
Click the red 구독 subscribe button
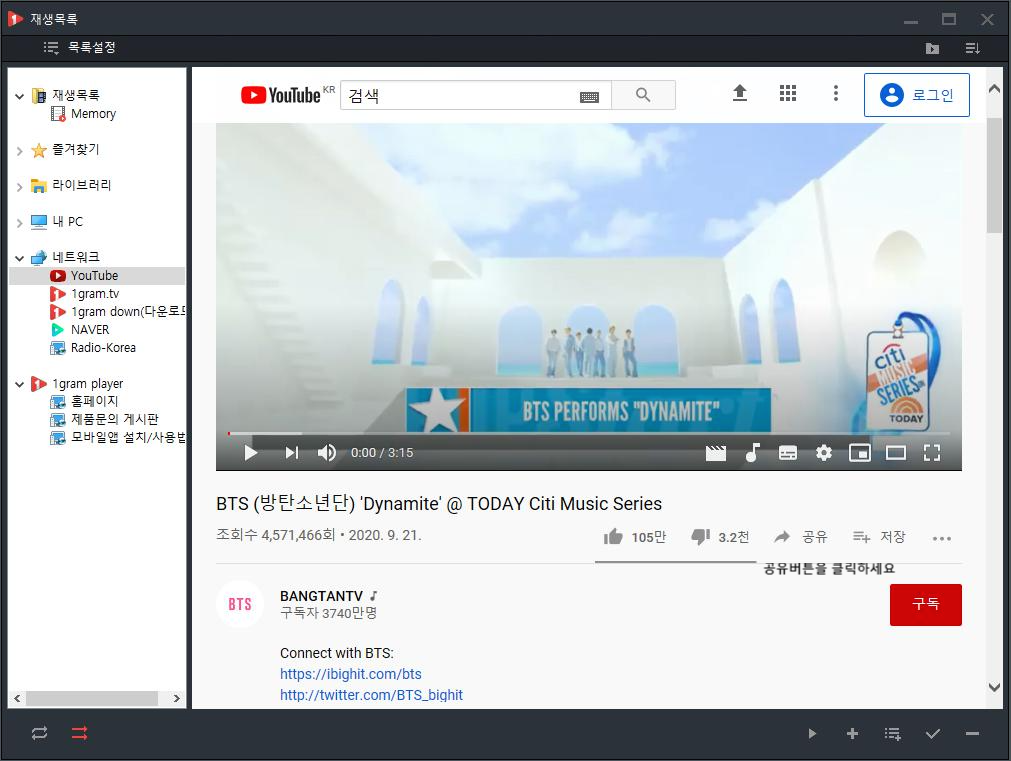pyautogui.click(x=925, y=604)
